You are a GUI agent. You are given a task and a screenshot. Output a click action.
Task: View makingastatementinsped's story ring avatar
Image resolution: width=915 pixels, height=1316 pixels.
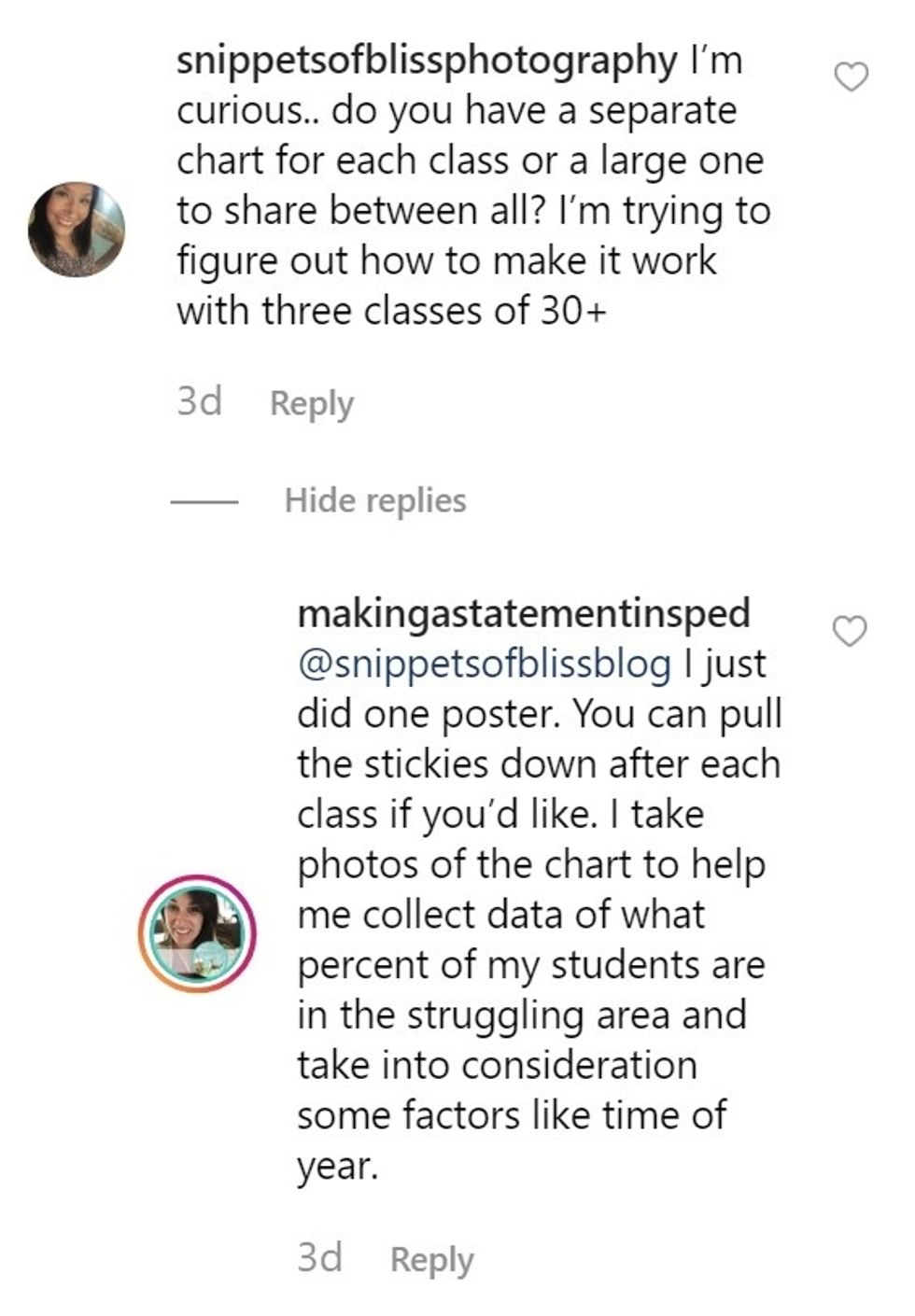(196, 932)
